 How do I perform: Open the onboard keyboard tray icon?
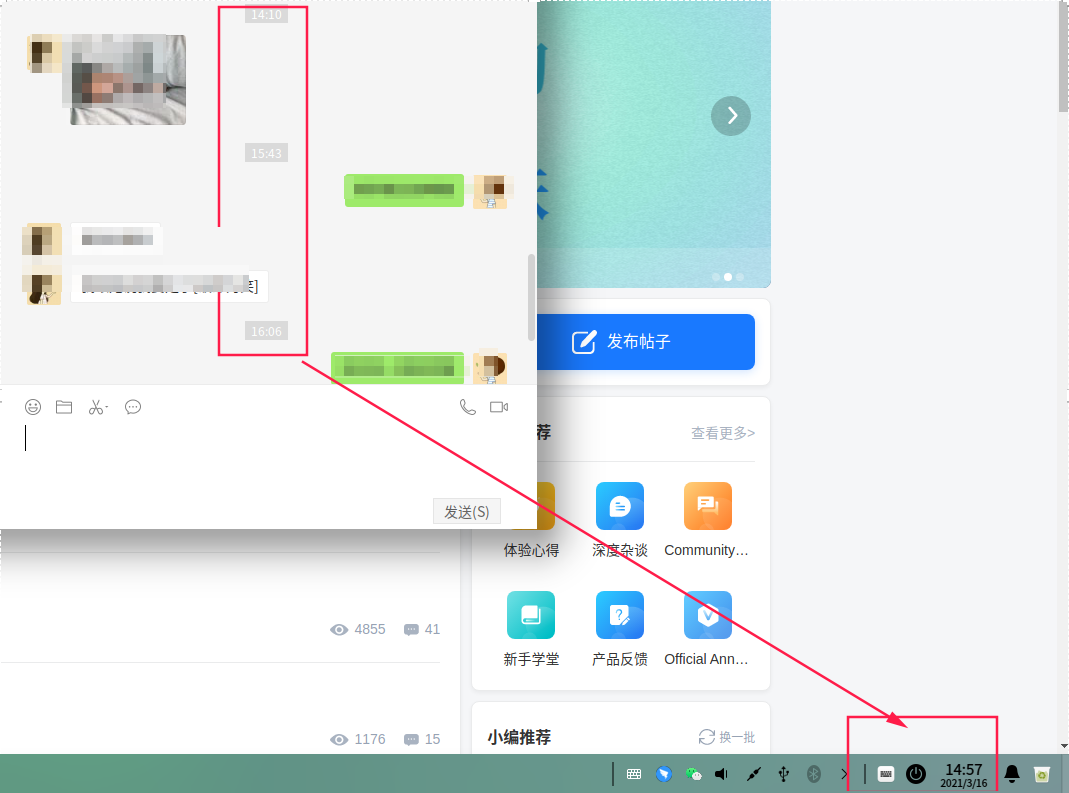tap(634, 774)
